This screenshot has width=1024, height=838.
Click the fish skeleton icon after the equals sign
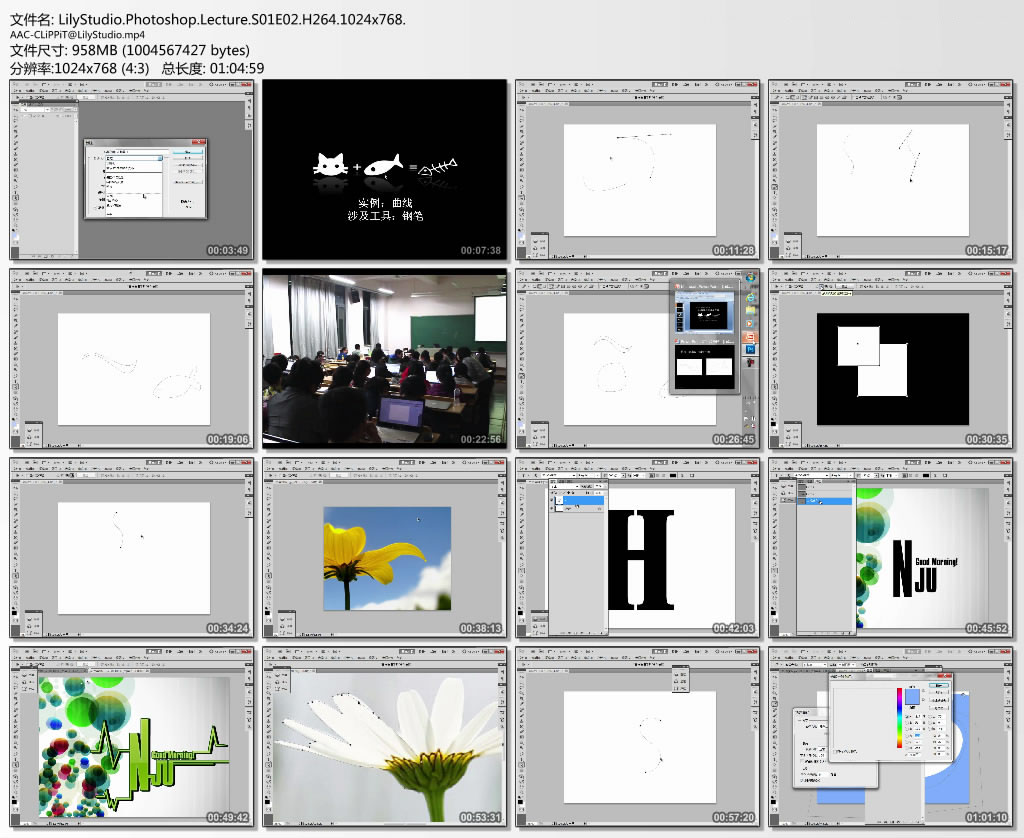pyautogui.click(x=438, y=166)
